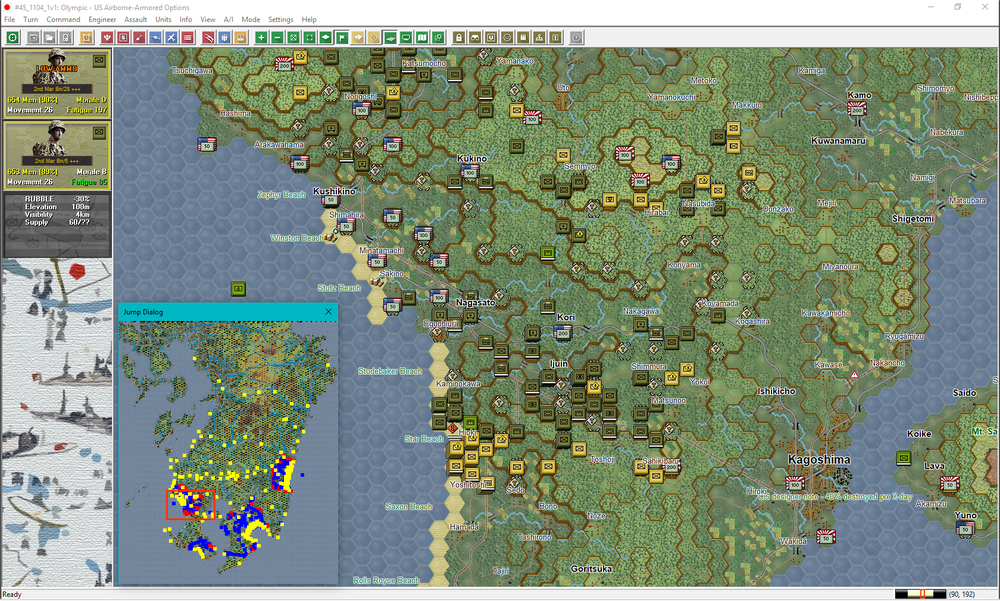Viewport: 1000px width, 601px height.
Task: Open the Assault menu
Action: pos(135,20)
